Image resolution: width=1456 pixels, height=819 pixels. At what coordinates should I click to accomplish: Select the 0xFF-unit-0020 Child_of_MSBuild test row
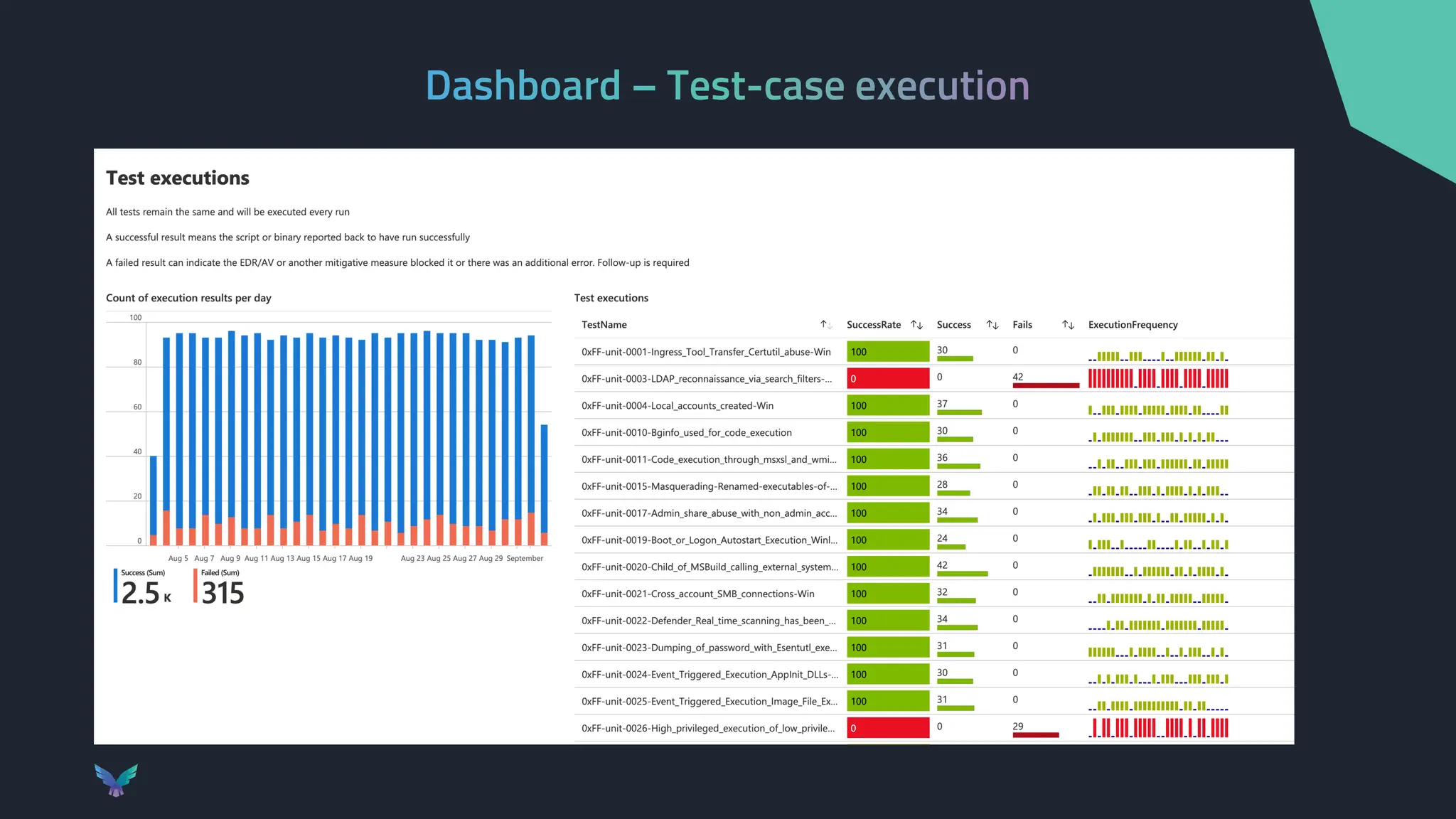(709, 567)
